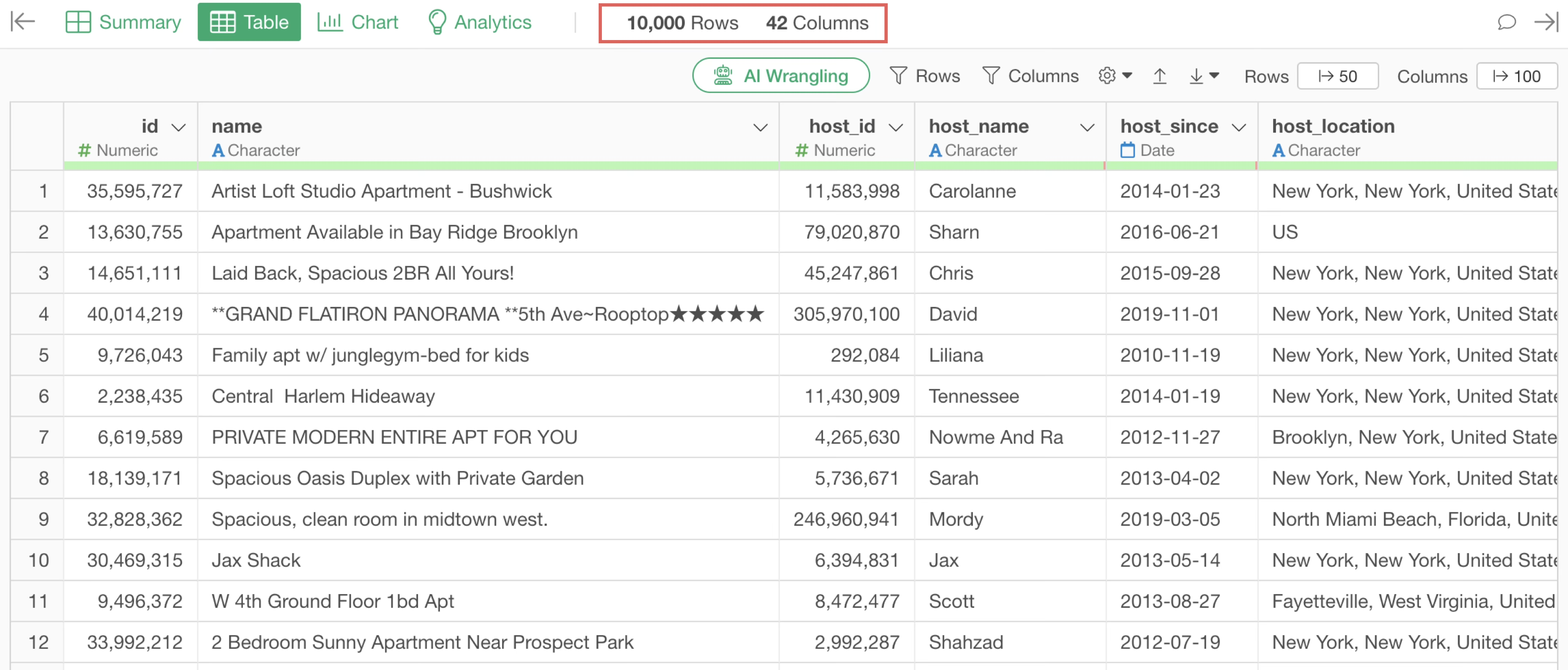Select host_since cell '2019-11-01'
The image size is (1568, 670).
[1181, 314]
